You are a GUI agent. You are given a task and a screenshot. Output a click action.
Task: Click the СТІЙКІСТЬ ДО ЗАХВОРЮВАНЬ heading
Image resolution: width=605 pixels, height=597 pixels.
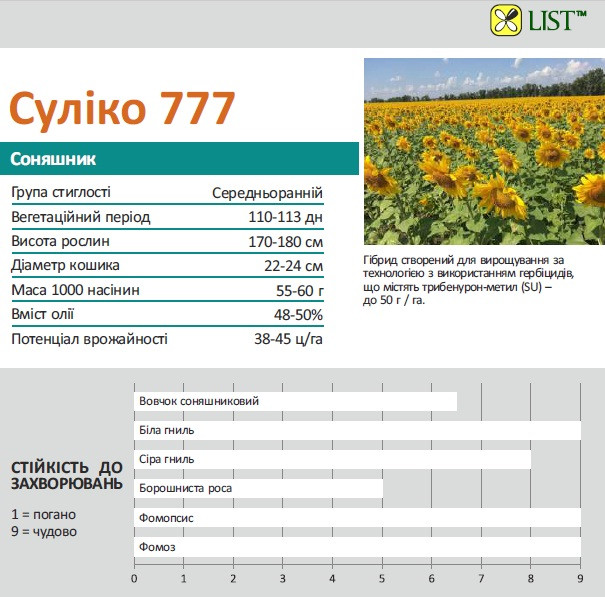point(66,476)
